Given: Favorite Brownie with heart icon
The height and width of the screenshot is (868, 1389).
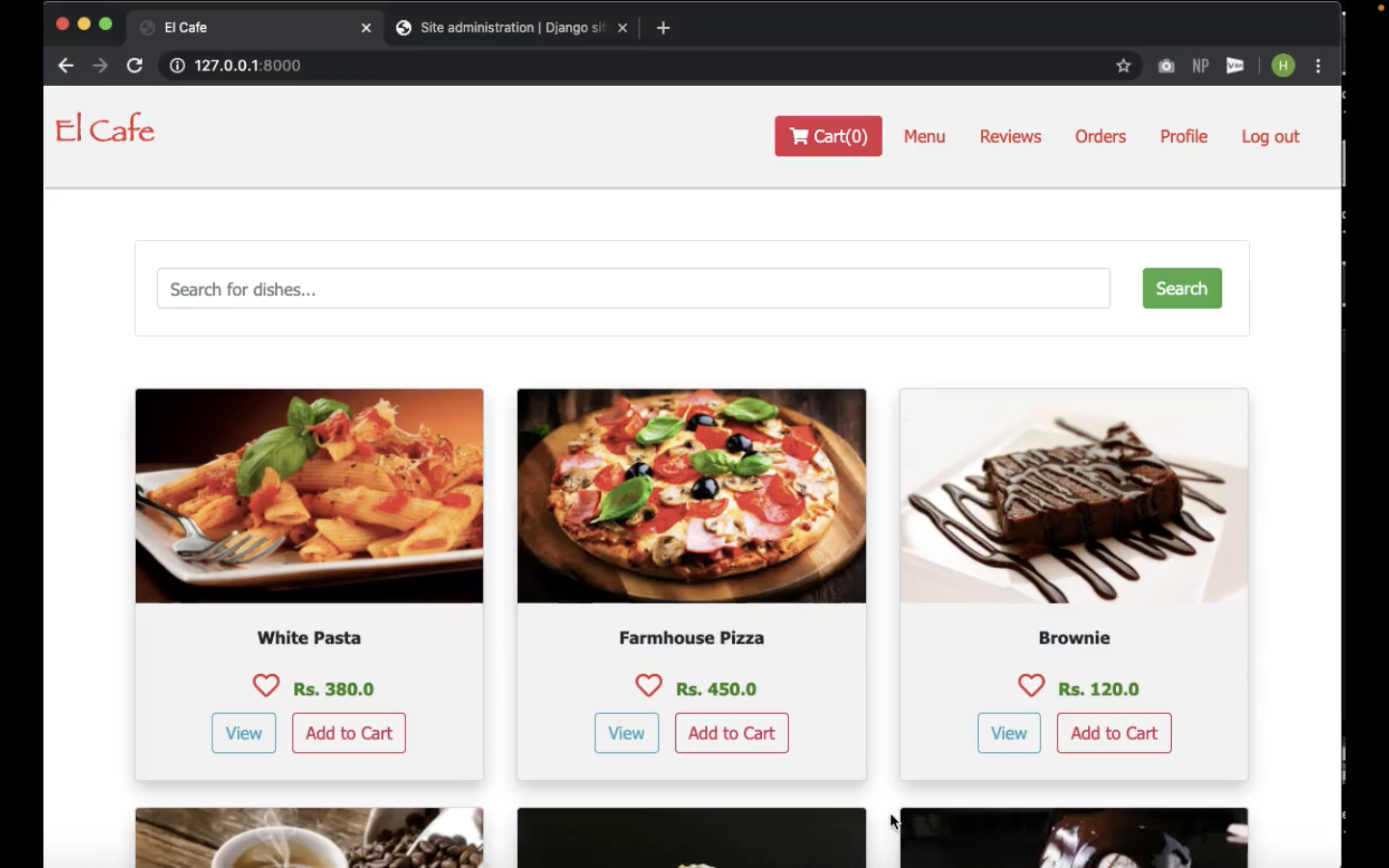Looking at the screenshot, I should tap(1031, 686).
